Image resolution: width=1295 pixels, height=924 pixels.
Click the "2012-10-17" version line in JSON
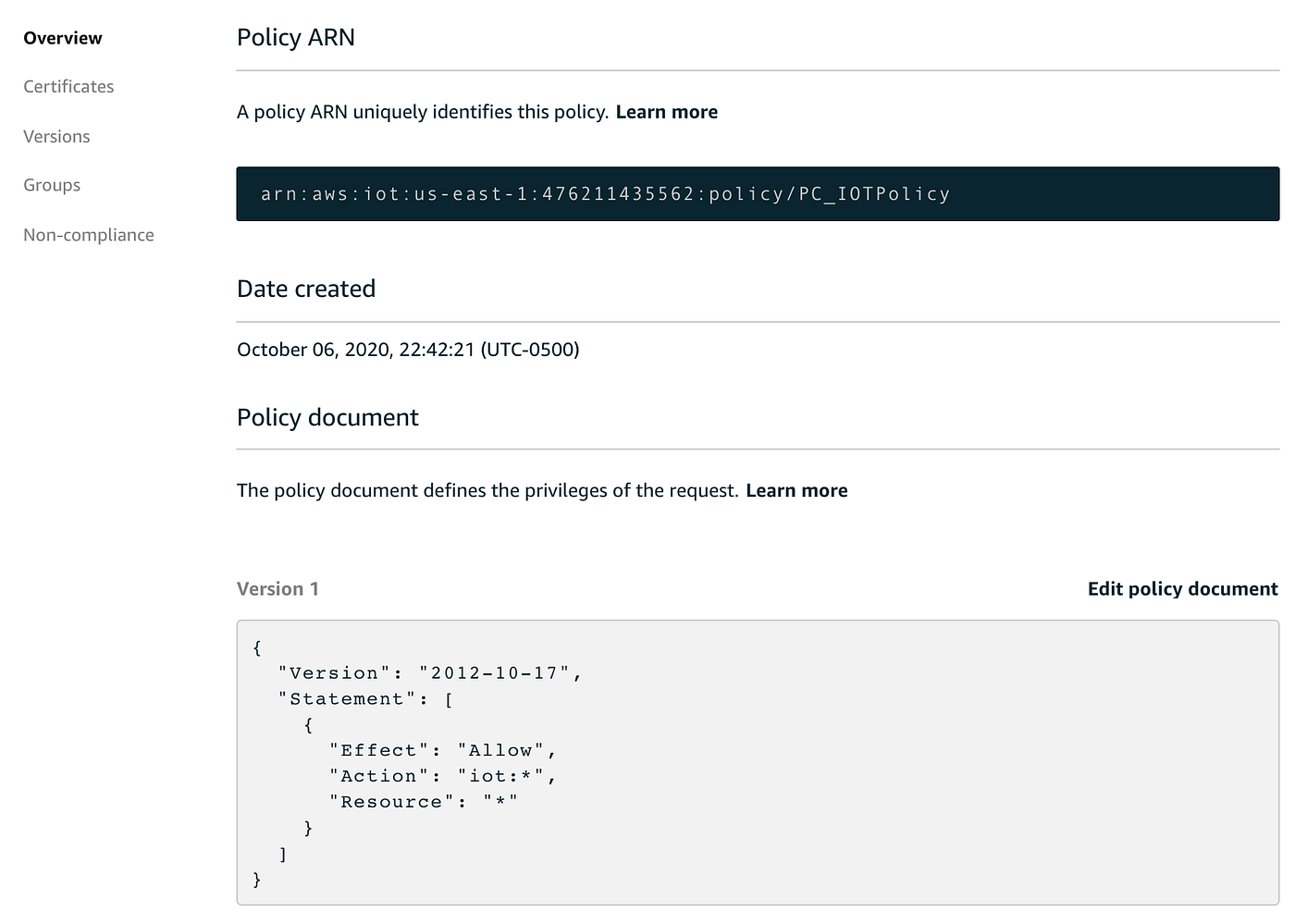[x=430, y=673]
